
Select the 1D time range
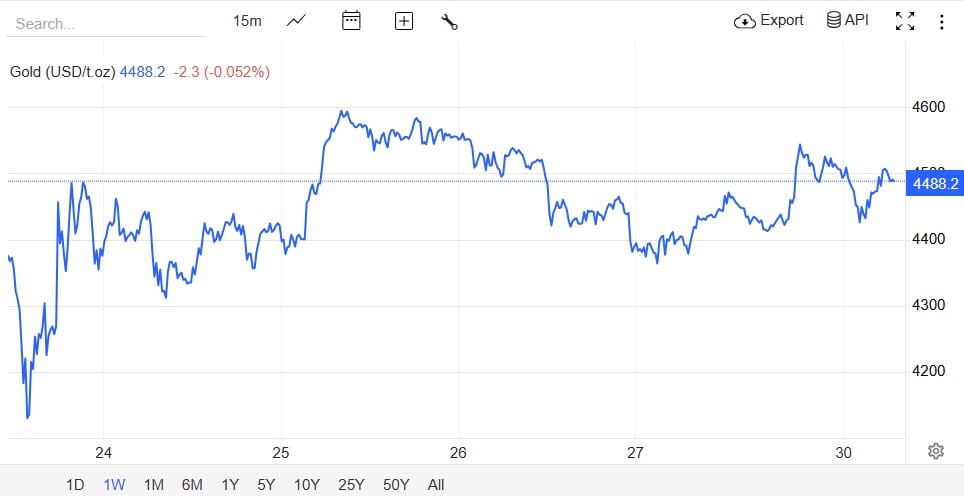75,485
